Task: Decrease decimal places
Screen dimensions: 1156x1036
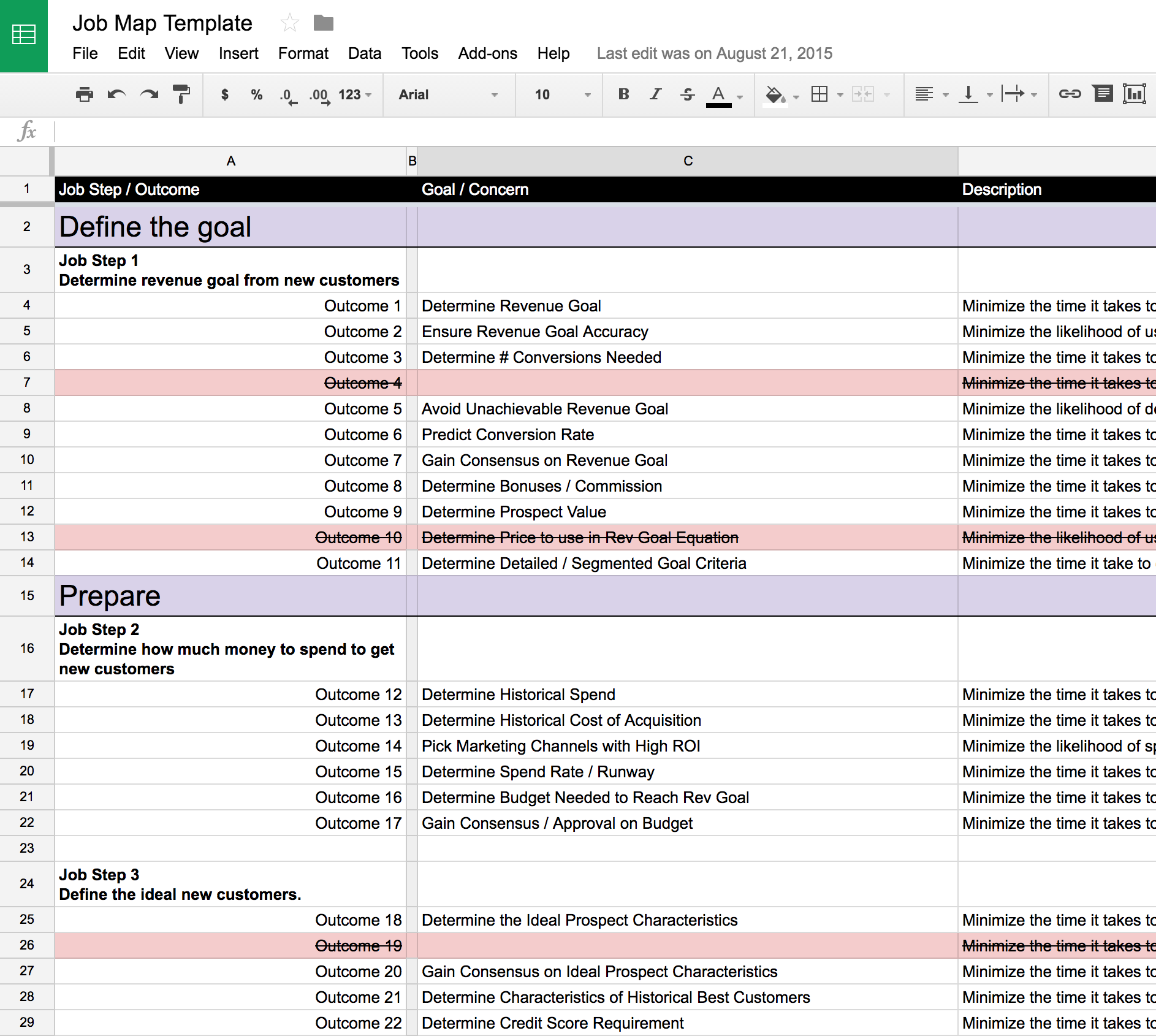Action: point(288,96)
